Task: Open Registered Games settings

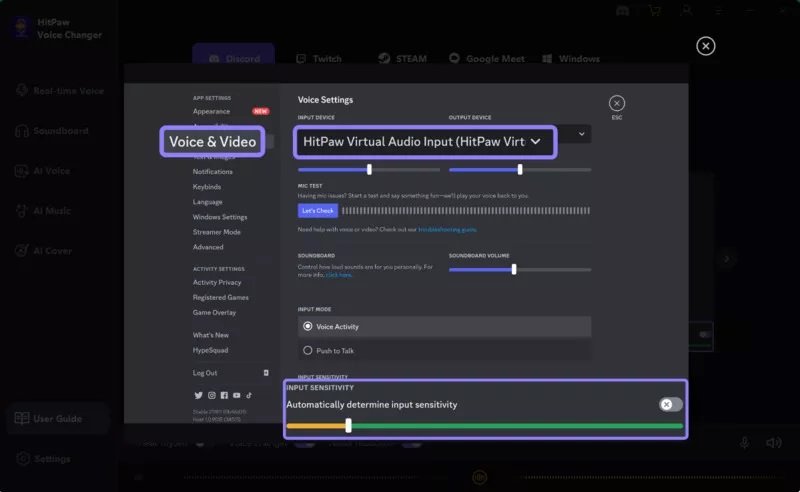Action: (220, 297)
